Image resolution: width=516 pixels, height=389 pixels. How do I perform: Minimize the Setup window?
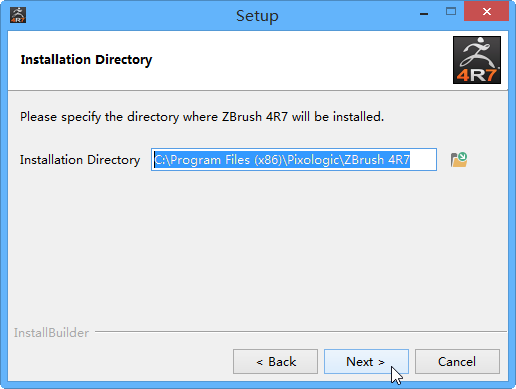coord(424,14)
